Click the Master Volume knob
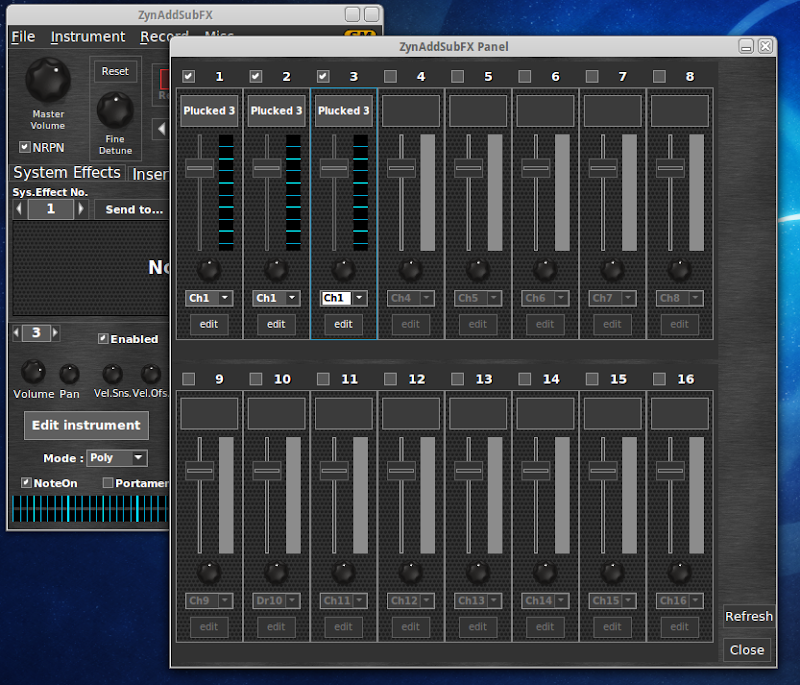The image size is (800, 685). click(x=47, y=79)
